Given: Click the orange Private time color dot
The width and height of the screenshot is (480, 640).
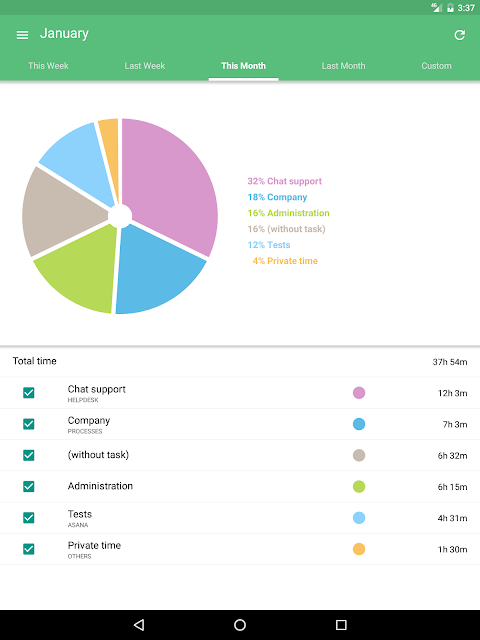Looking at the screenshot, I should pyautogui.click(x=359, y=549).
